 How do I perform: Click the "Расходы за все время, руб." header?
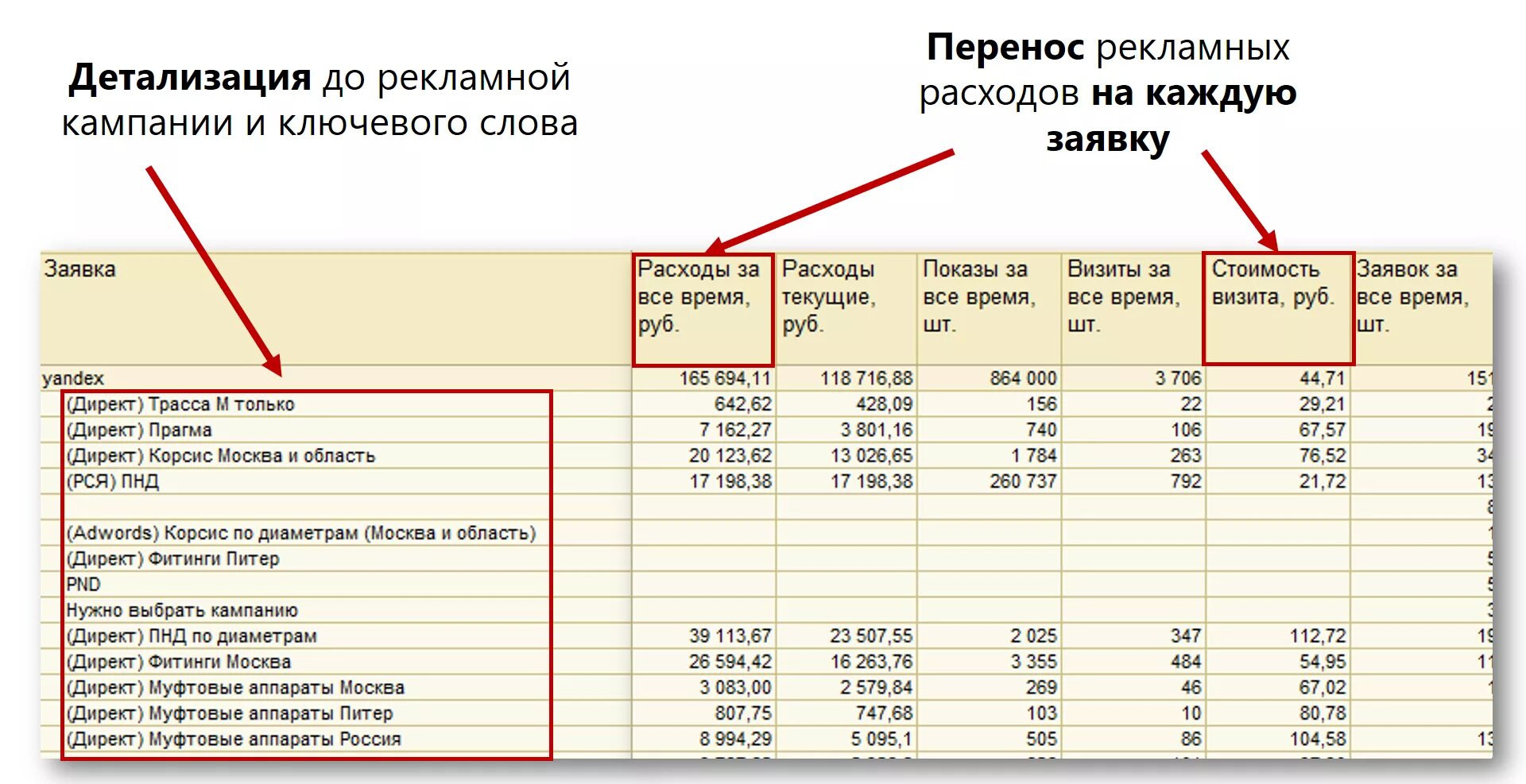tap(703, 309)
